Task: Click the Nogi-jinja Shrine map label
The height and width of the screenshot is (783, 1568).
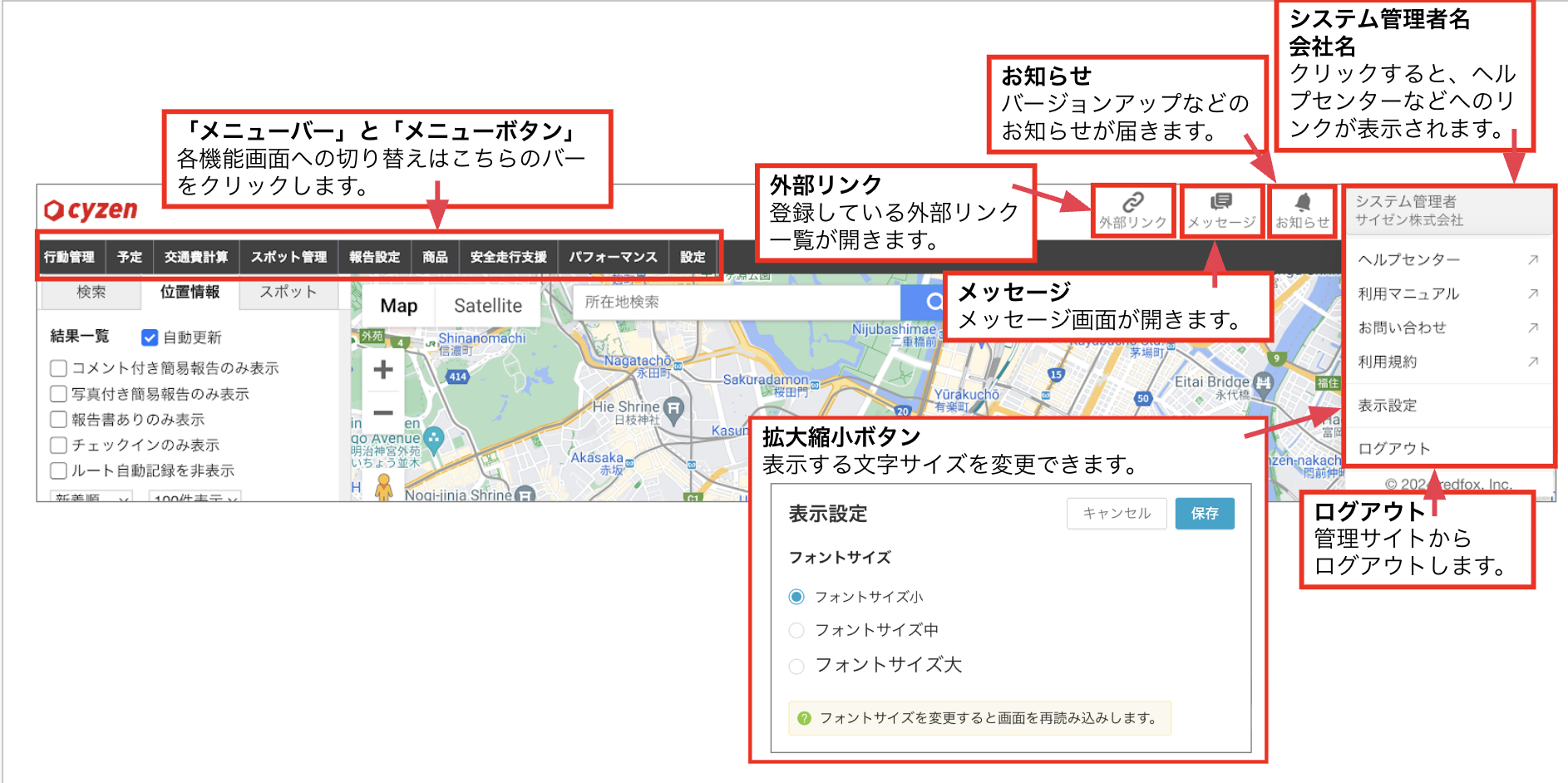Action: click(x=458, y=495)
